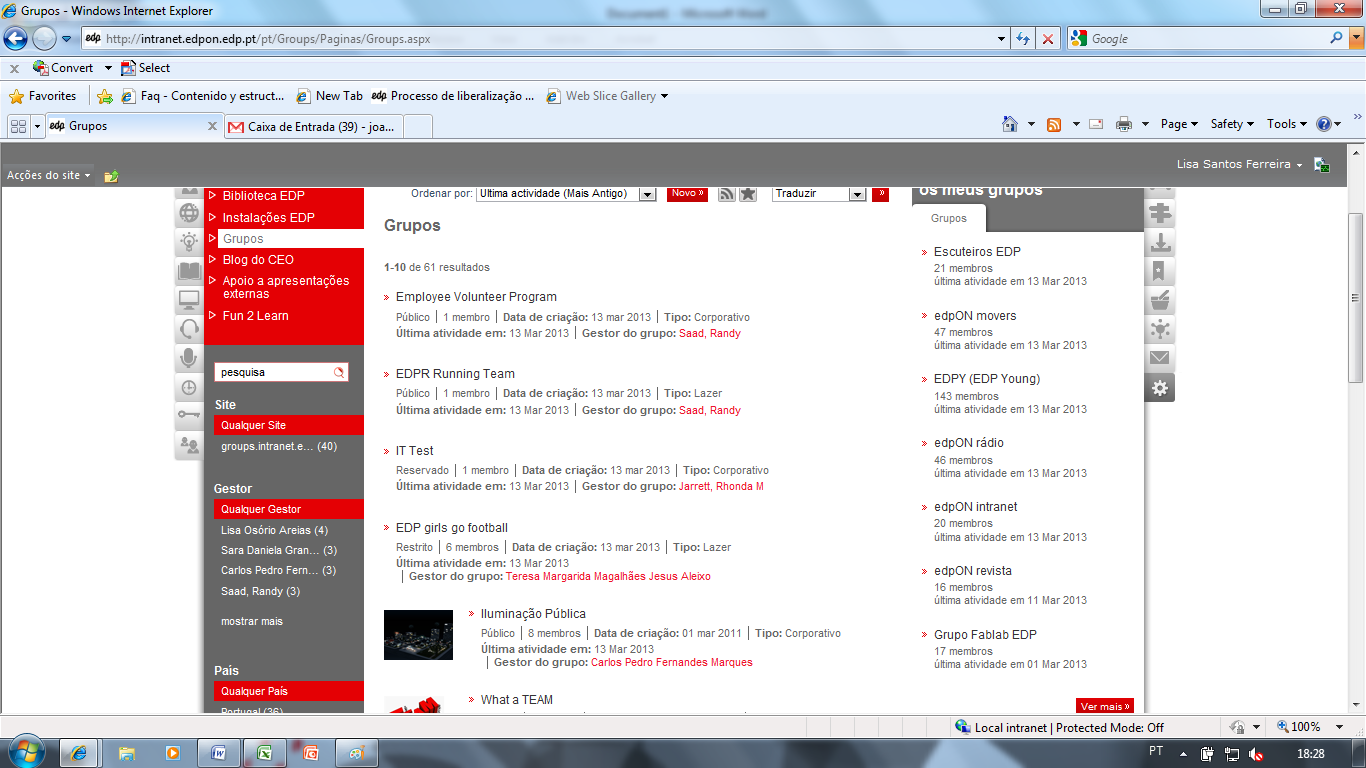Open Fun 2 Learn menu item
Screen dimensions: 1366x768
255,316
